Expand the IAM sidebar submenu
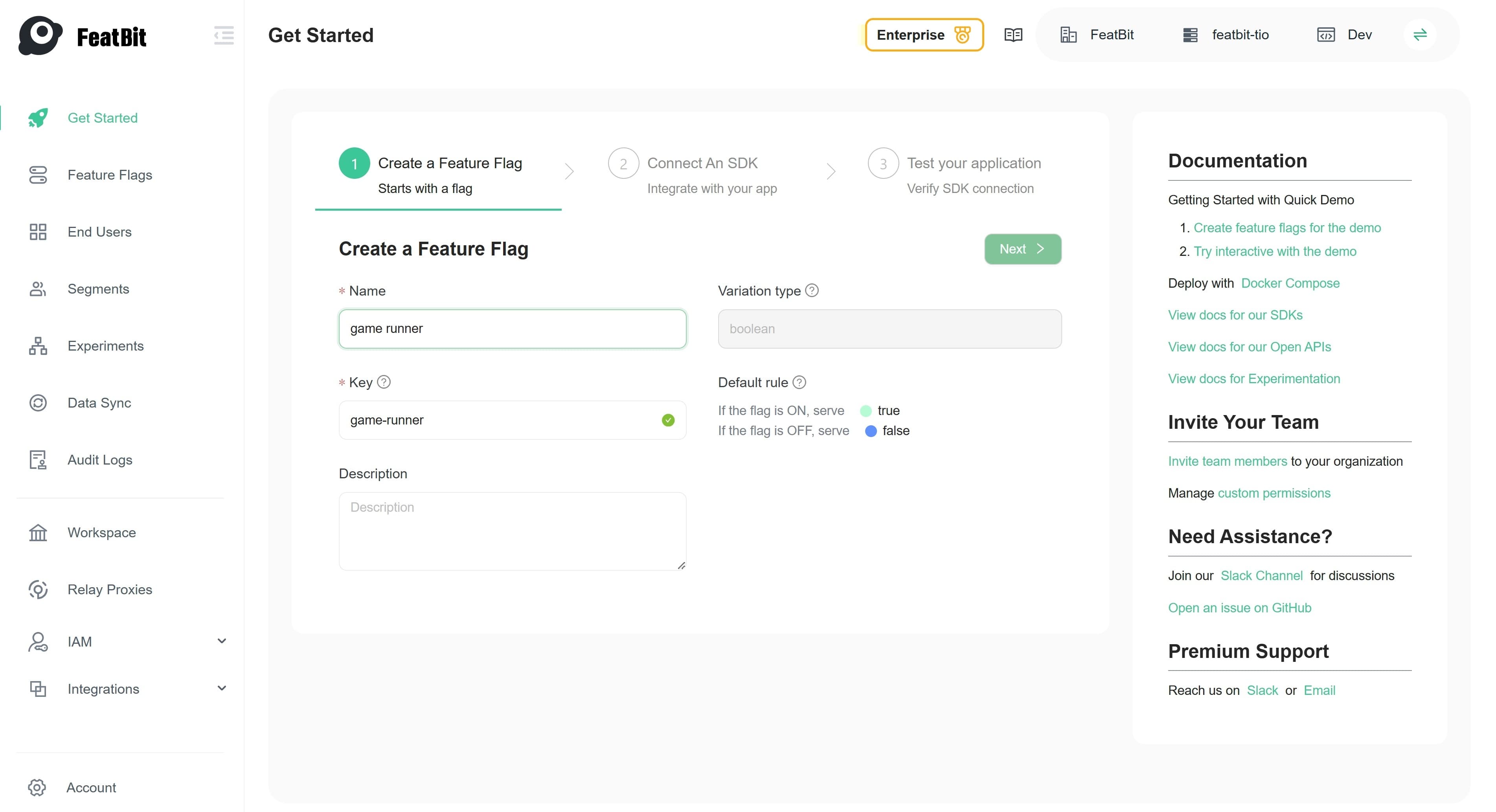 point(221,641)
